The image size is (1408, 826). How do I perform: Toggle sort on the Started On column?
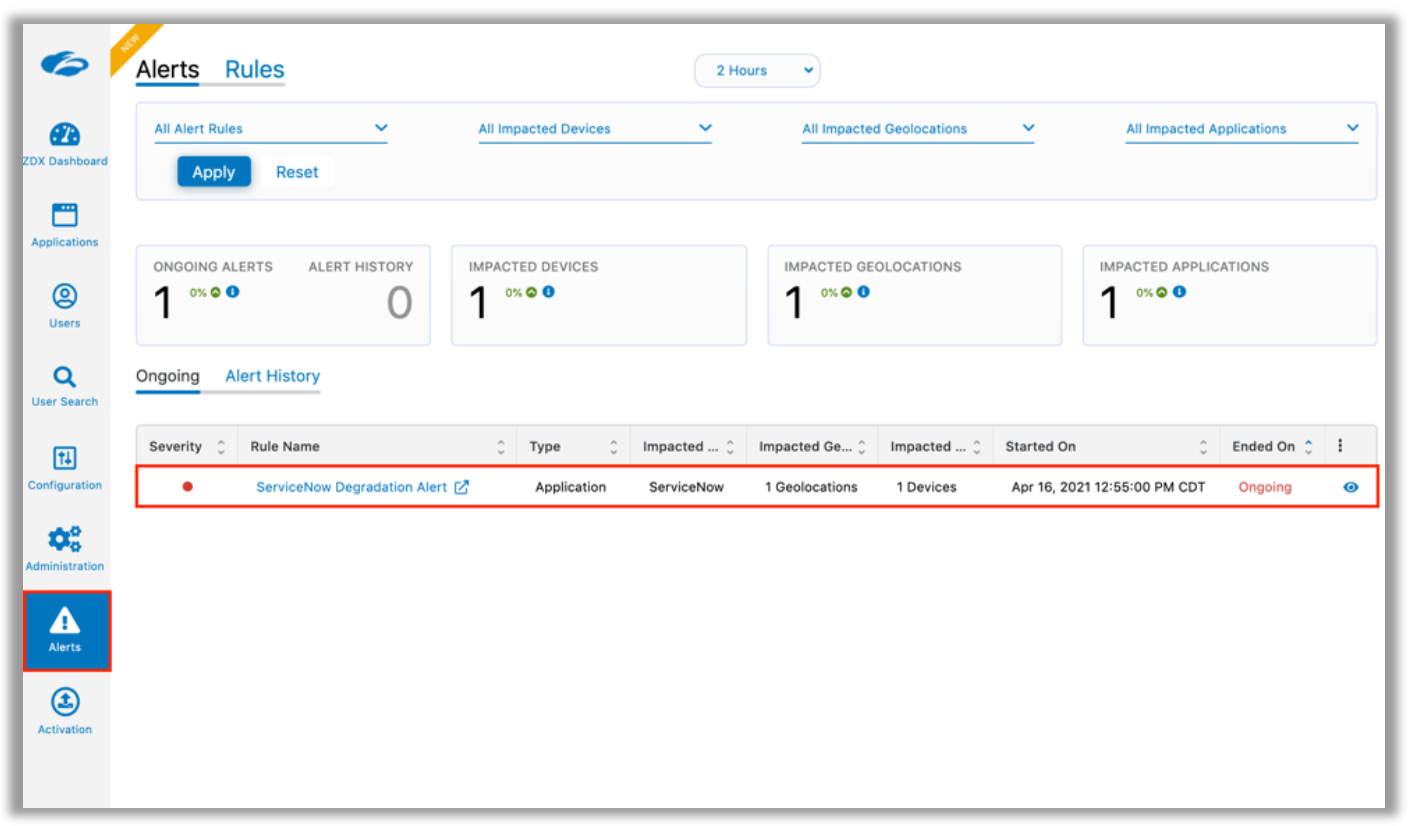point(1204,447)
